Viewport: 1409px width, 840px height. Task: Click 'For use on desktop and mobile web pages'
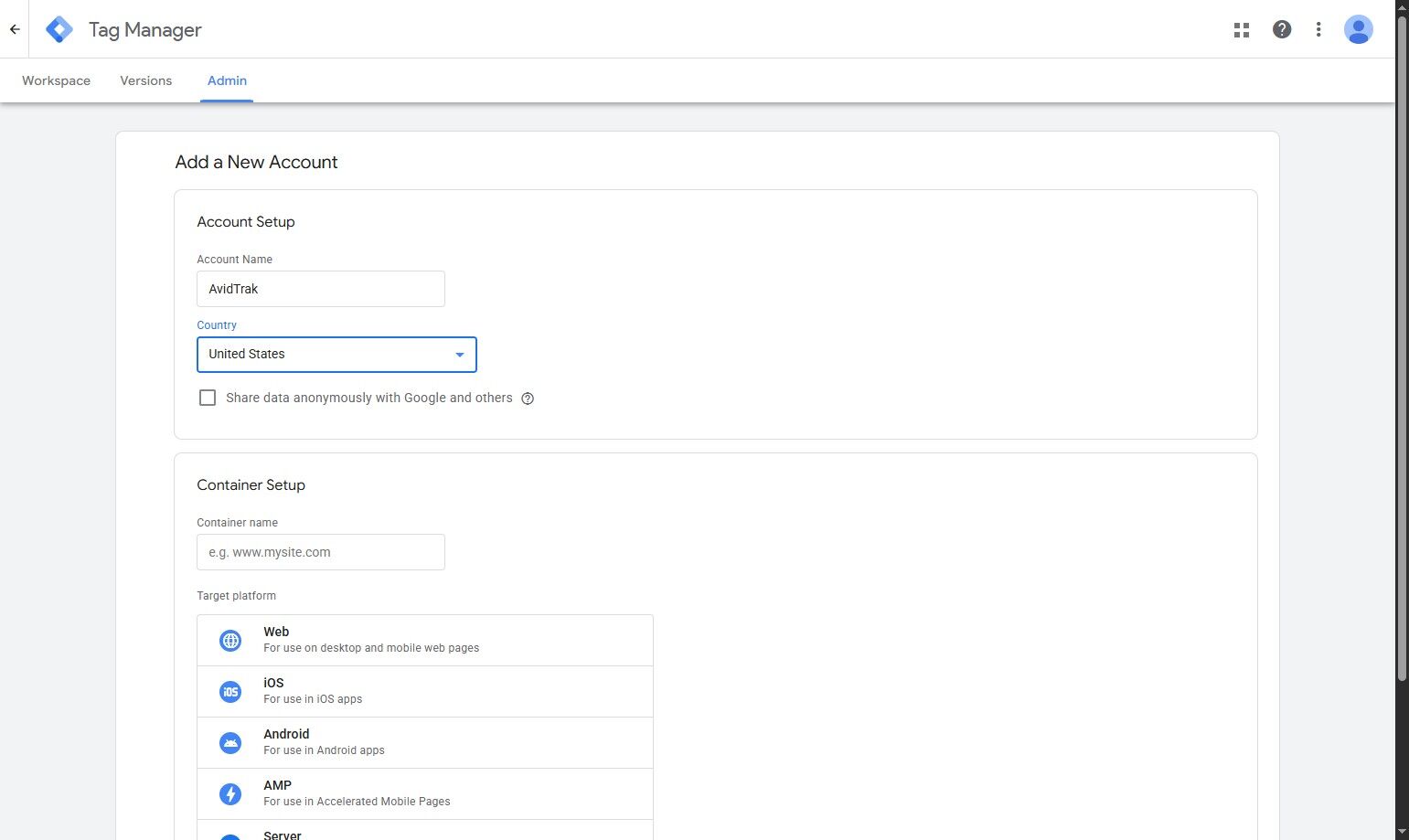point(371,648)
